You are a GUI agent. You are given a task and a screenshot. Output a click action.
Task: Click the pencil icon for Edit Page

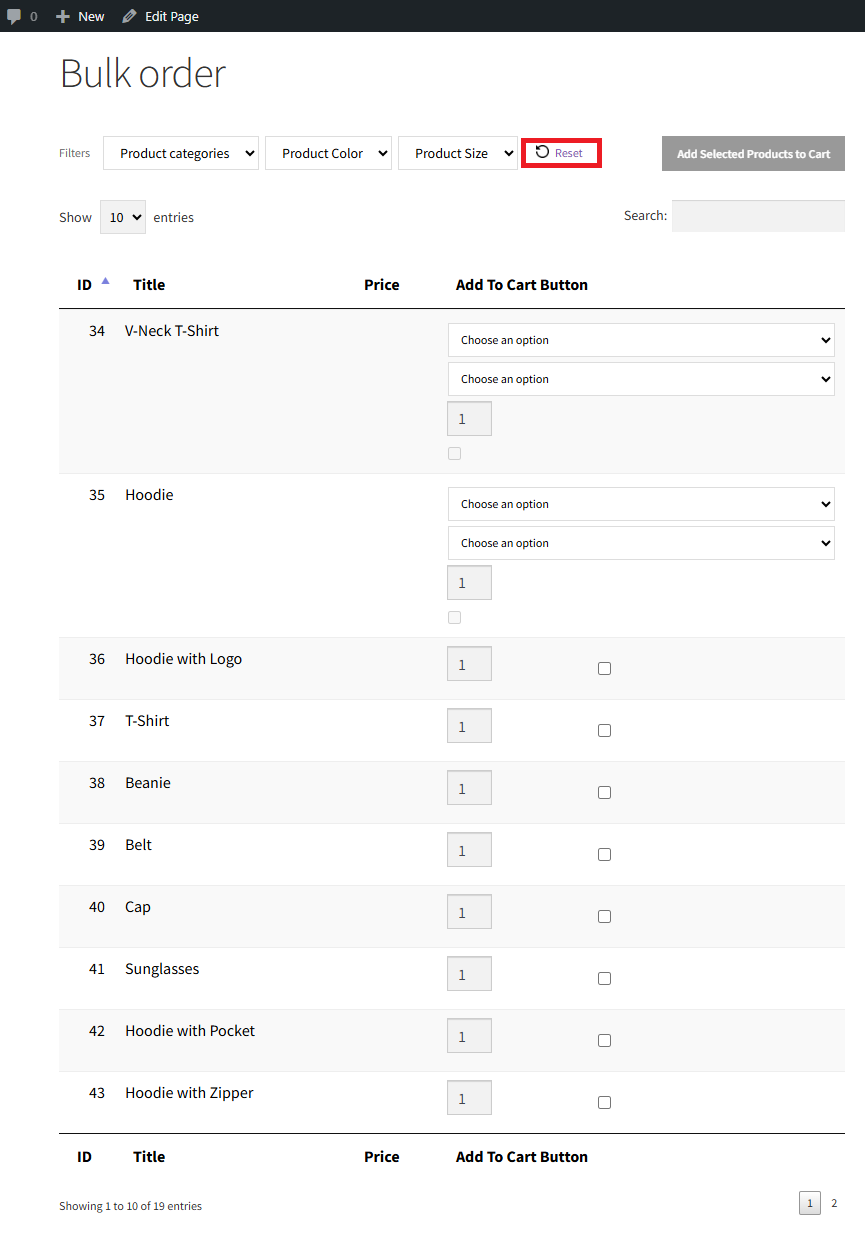(129, 16)
